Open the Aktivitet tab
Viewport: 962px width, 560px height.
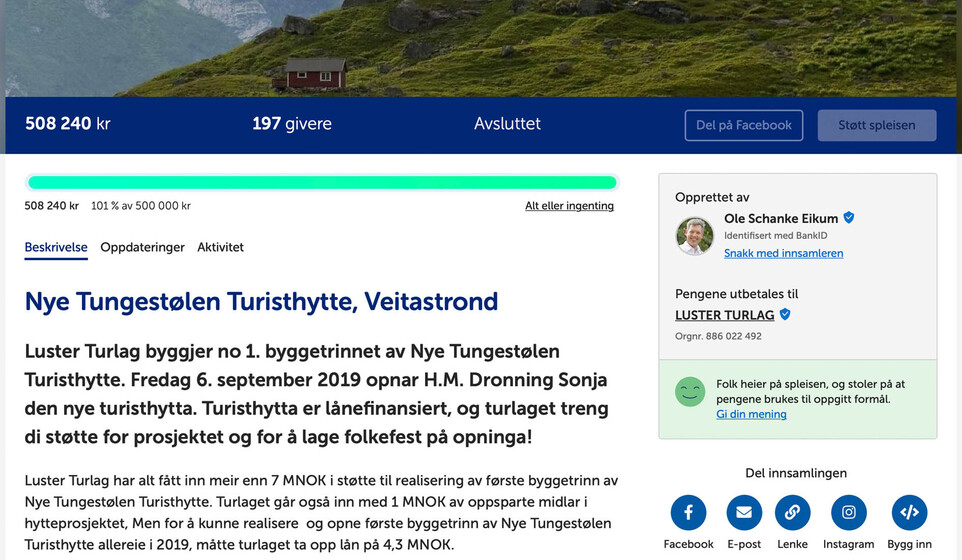click(x=220, y=247)
